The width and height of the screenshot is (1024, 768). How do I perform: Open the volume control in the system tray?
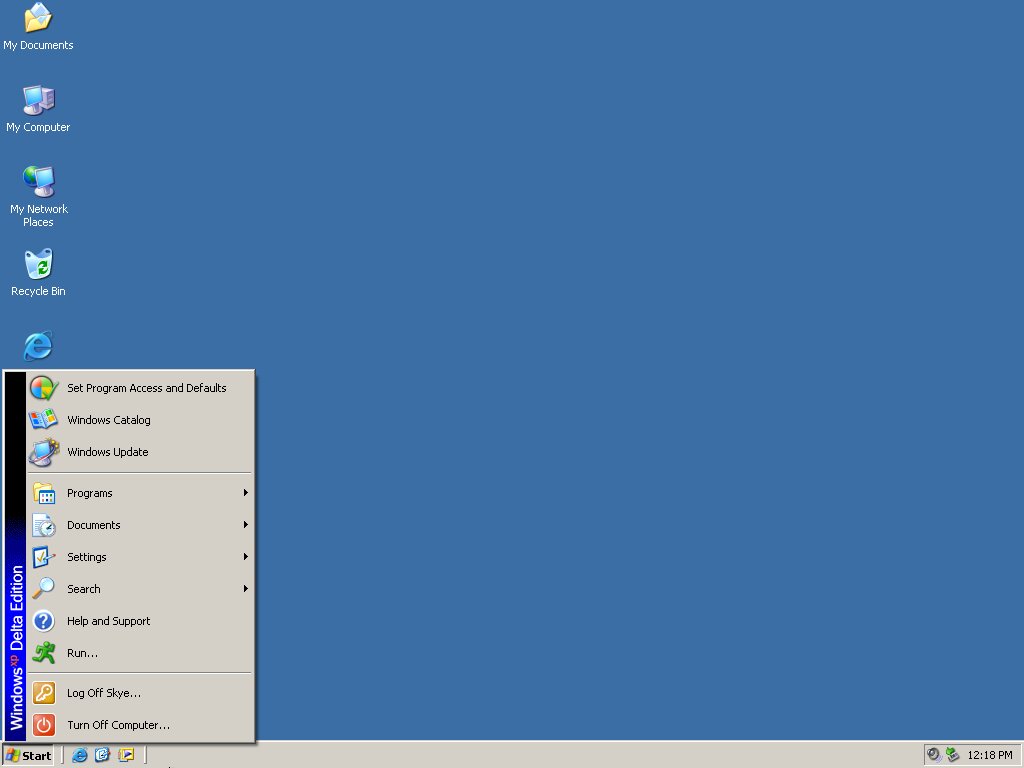pyautogui.click(x=932, y=754)
